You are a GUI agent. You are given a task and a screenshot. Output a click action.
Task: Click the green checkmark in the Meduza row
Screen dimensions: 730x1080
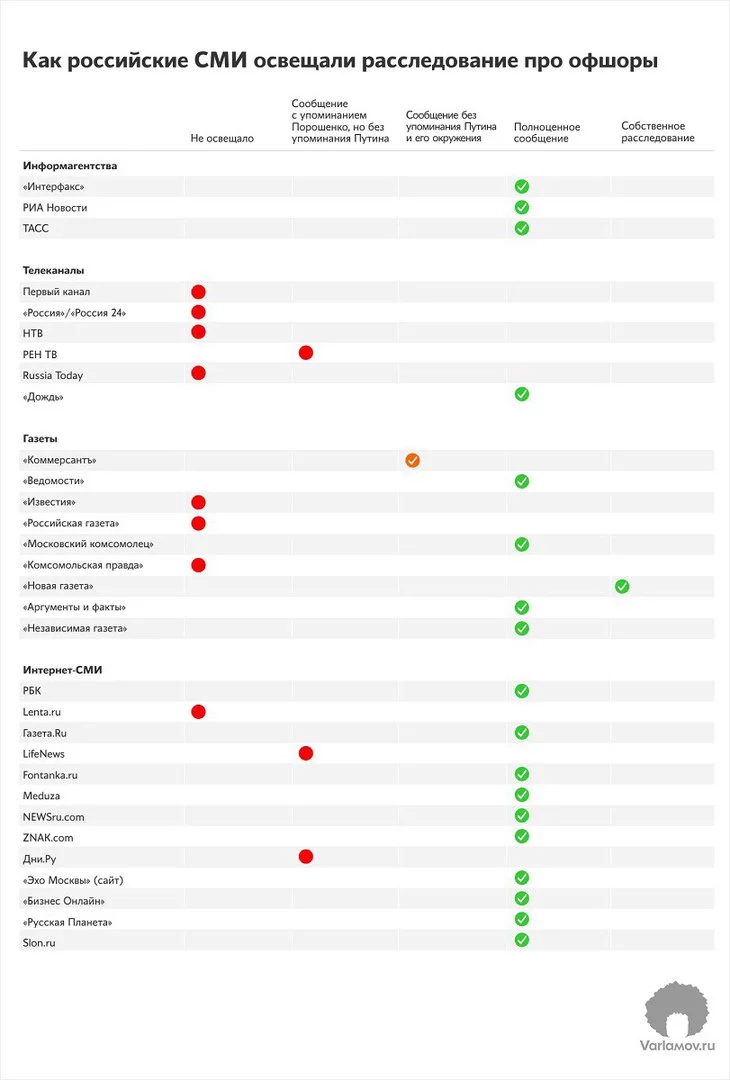click(x=521, y=795)
